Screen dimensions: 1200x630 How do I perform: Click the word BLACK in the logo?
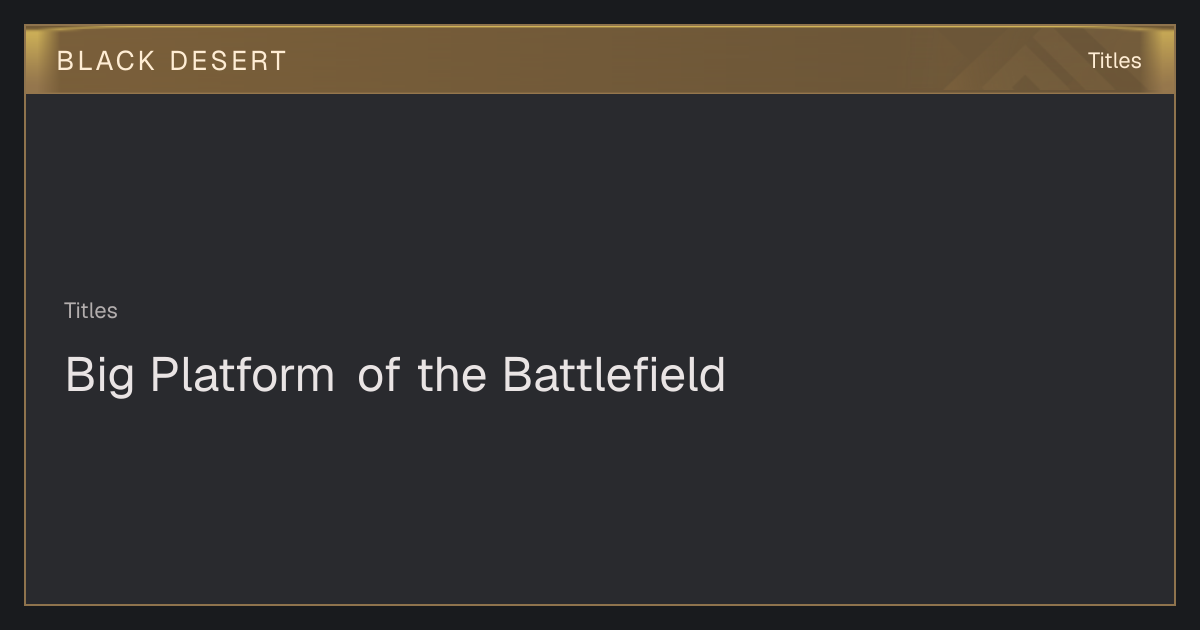[x=106, y=61]
